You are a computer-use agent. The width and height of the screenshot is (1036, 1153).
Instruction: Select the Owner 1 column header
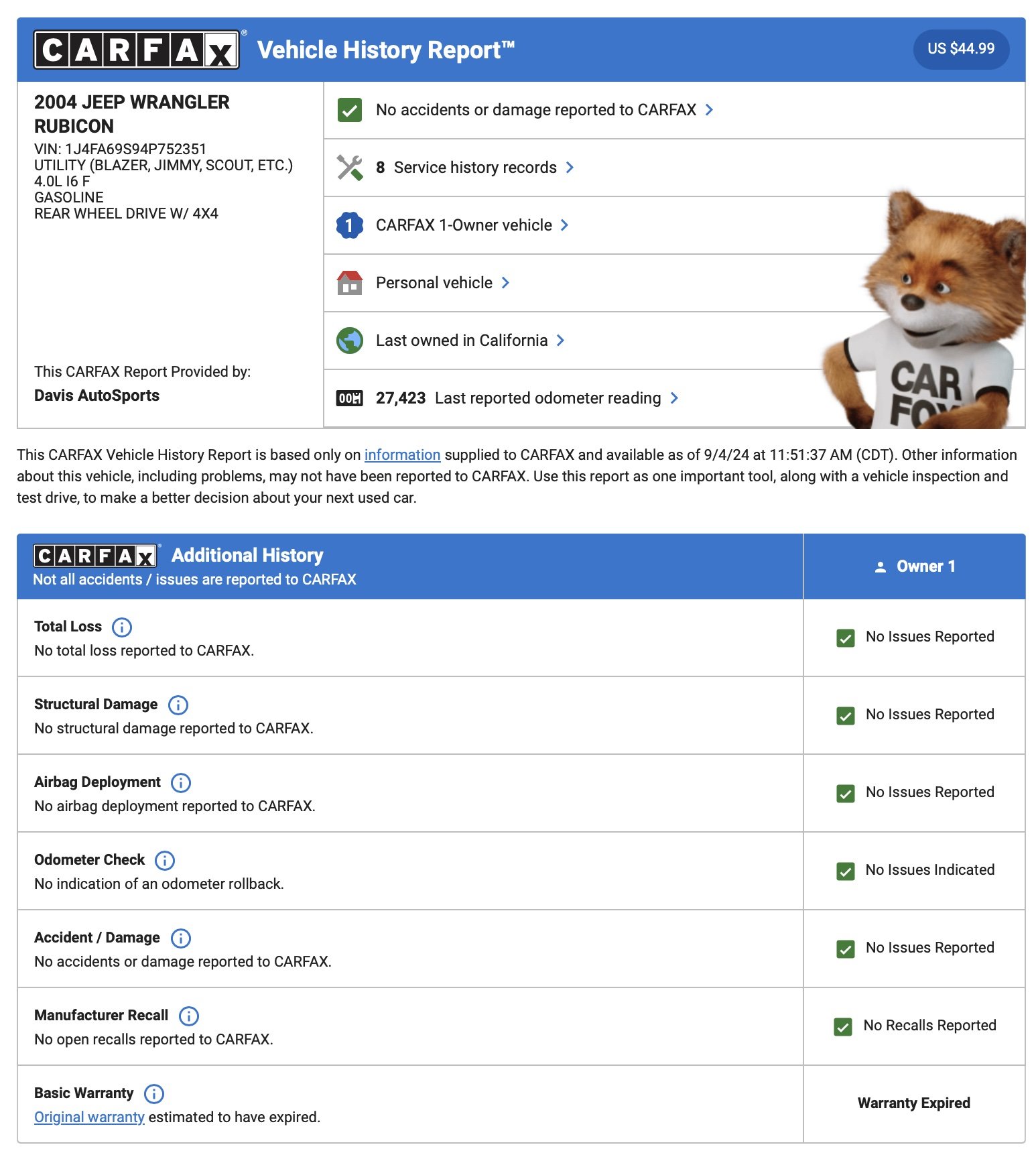[x=914, y=566]
